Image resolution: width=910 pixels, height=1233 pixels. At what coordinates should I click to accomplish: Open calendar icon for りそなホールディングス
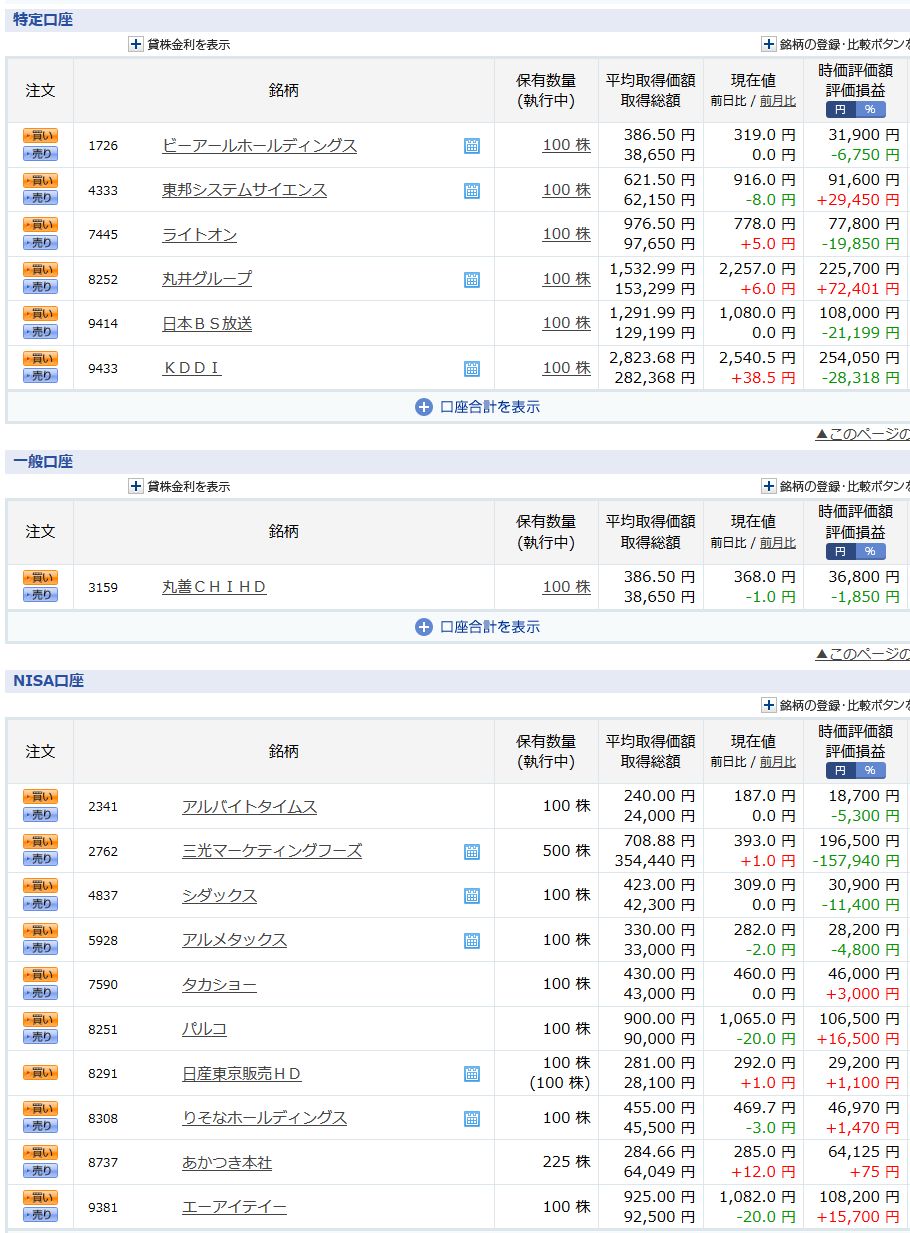pyautogui.click(x=472, y=1119)
